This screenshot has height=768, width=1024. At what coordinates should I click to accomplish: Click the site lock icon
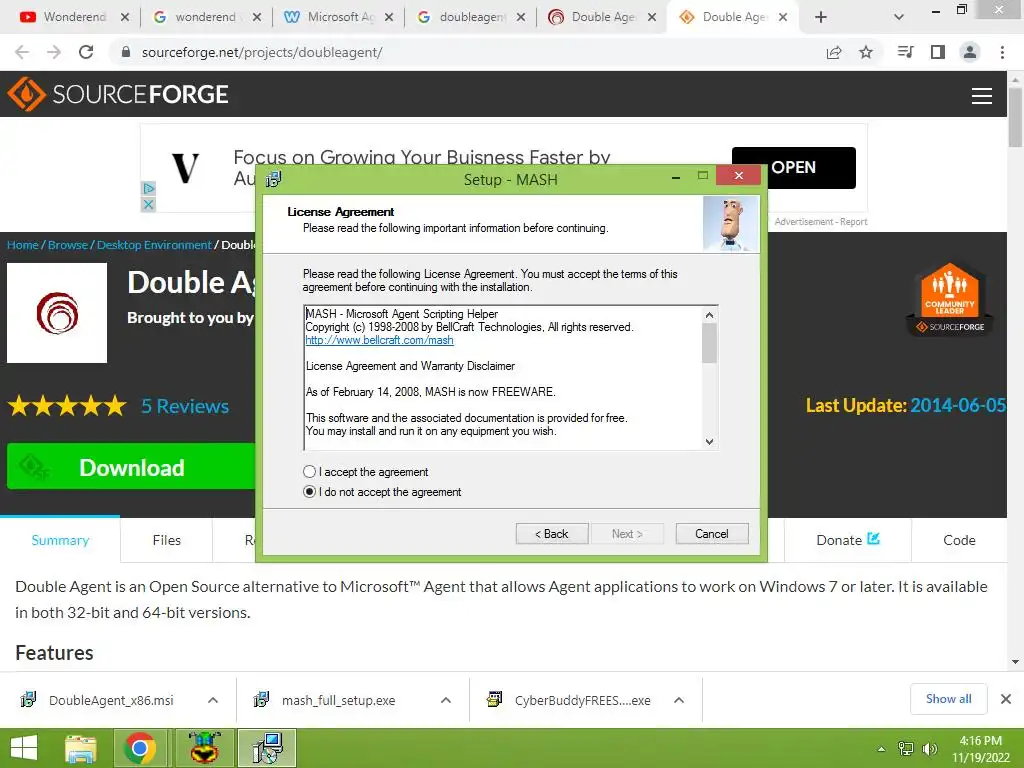pos(126,52)
